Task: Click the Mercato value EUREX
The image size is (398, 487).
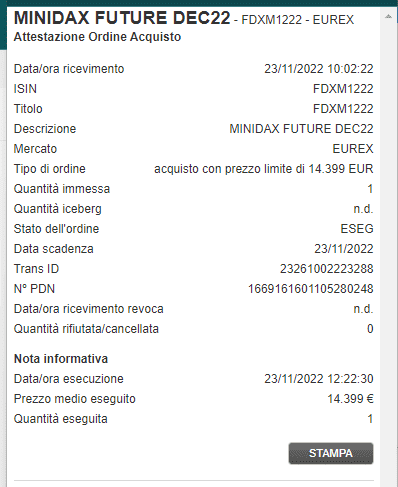Action: point(353,149)
